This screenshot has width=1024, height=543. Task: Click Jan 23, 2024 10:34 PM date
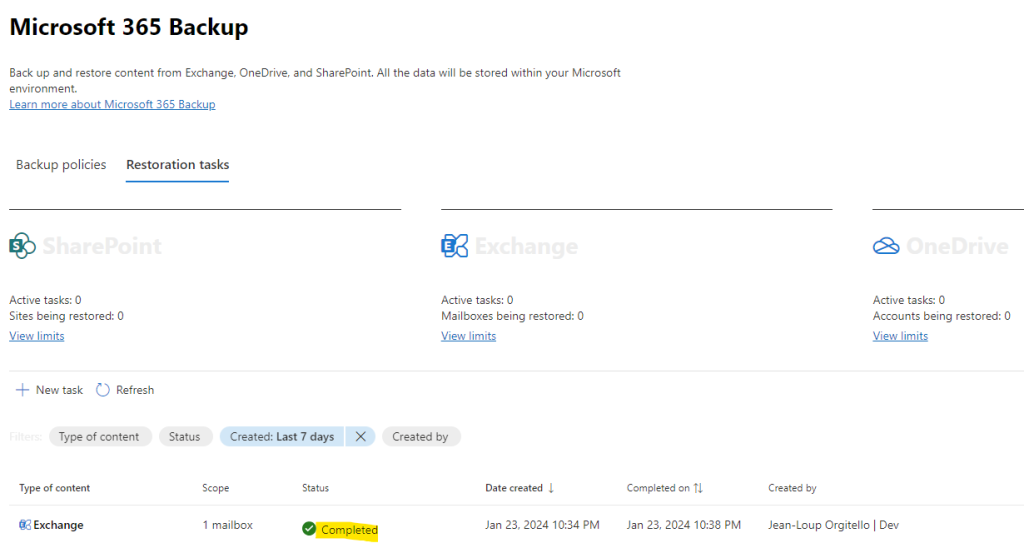tap(542, 525)
